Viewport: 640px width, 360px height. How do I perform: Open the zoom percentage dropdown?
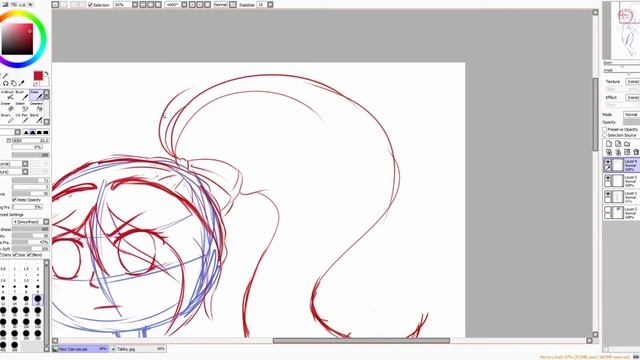coord(135,4)
